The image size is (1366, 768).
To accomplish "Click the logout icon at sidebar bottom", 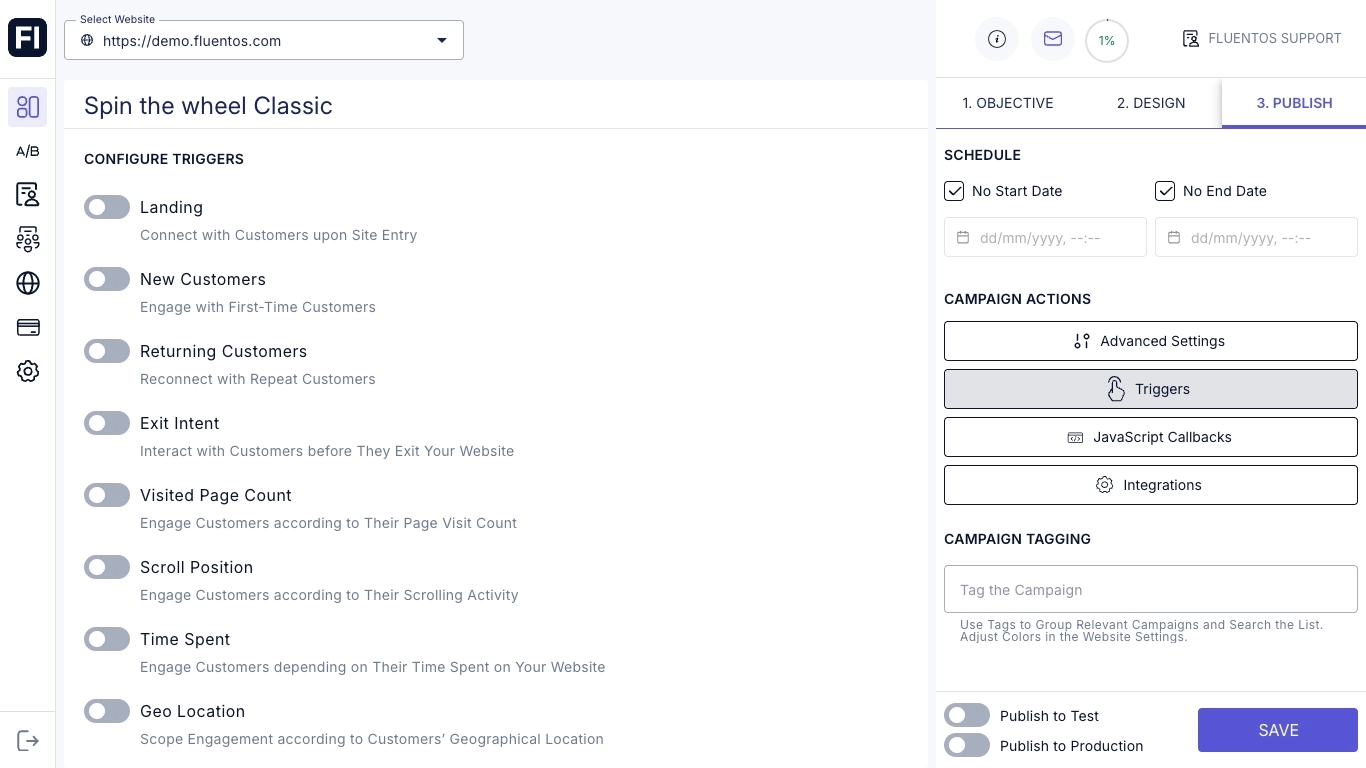I will (x=28, y=741).
